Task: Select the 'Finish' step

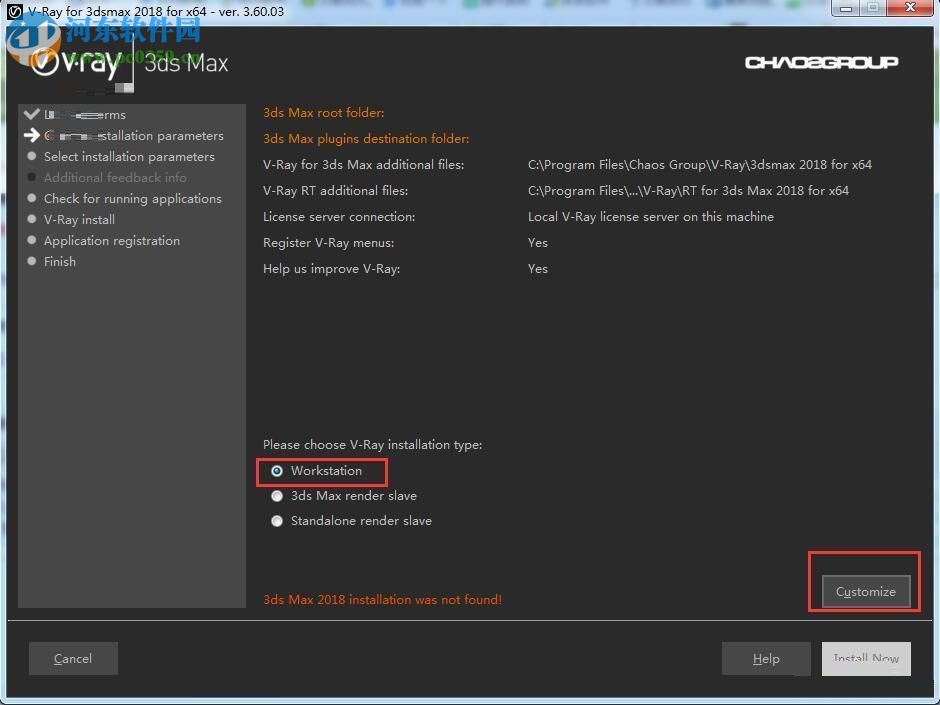Action: click(x=59, y=261)
